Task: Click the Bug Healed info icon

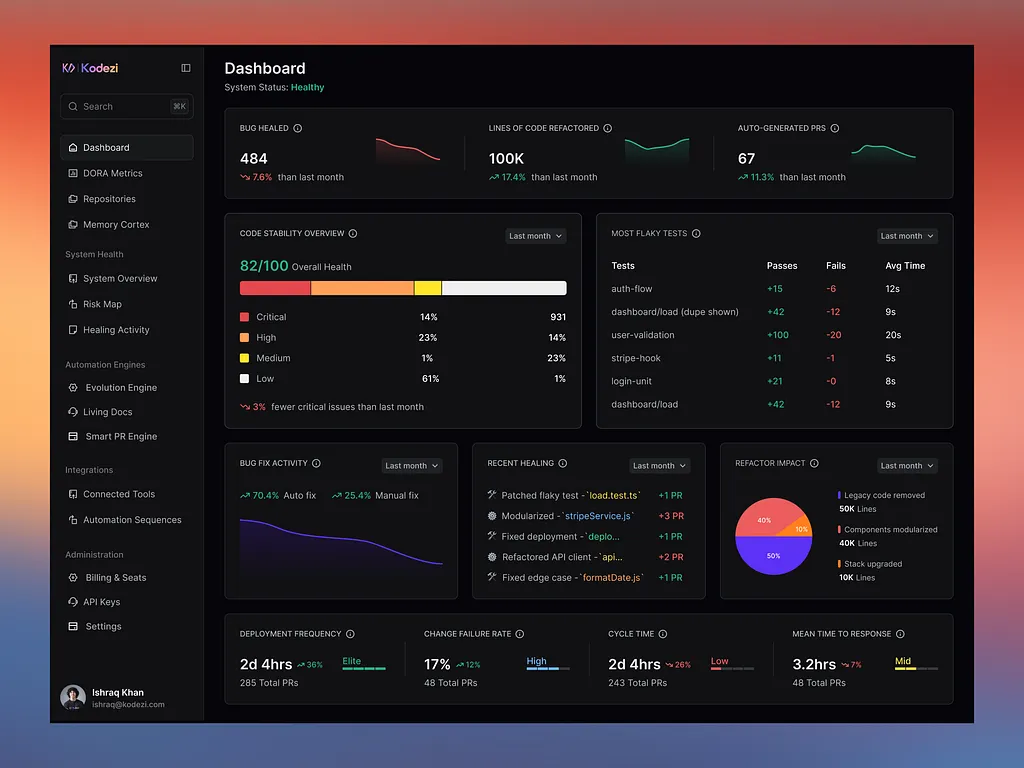Action: coord(298,128)
